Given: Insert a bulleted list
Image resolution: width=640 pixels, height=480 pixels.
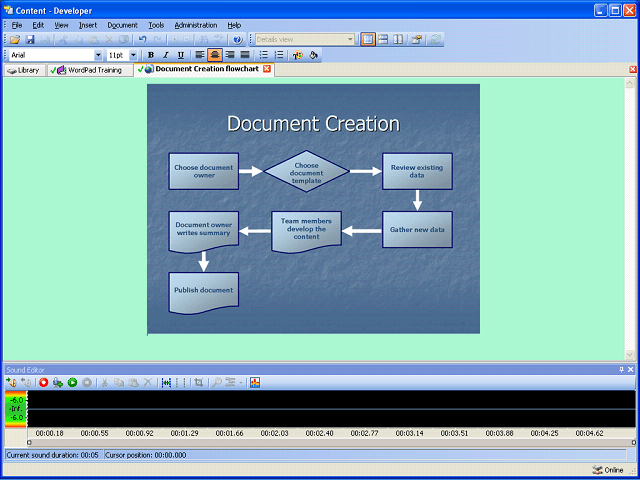Looking at the screenshot, I should click(264, 55).
